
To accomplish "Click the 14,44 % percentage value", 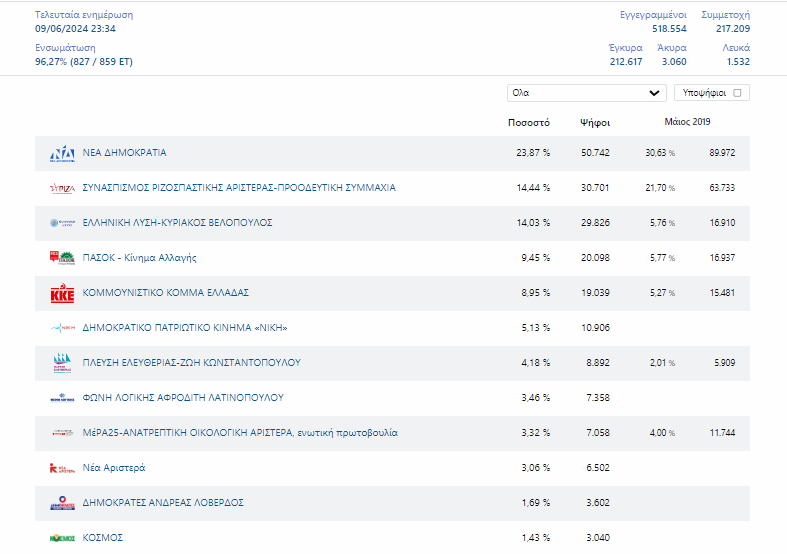I will point(533,188).
